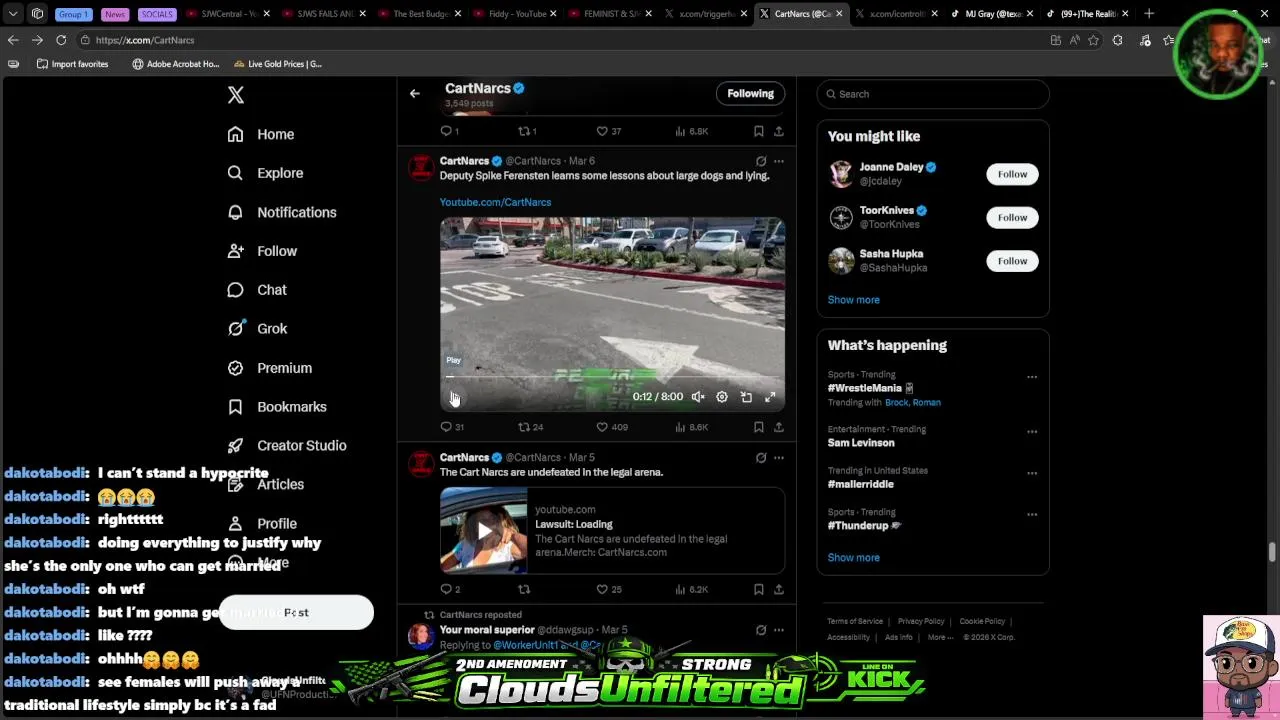The width and height of the screenshot is (1280, 720).
Task: Open Live Gold Prices bookmark
Action: tap(278, 64)
